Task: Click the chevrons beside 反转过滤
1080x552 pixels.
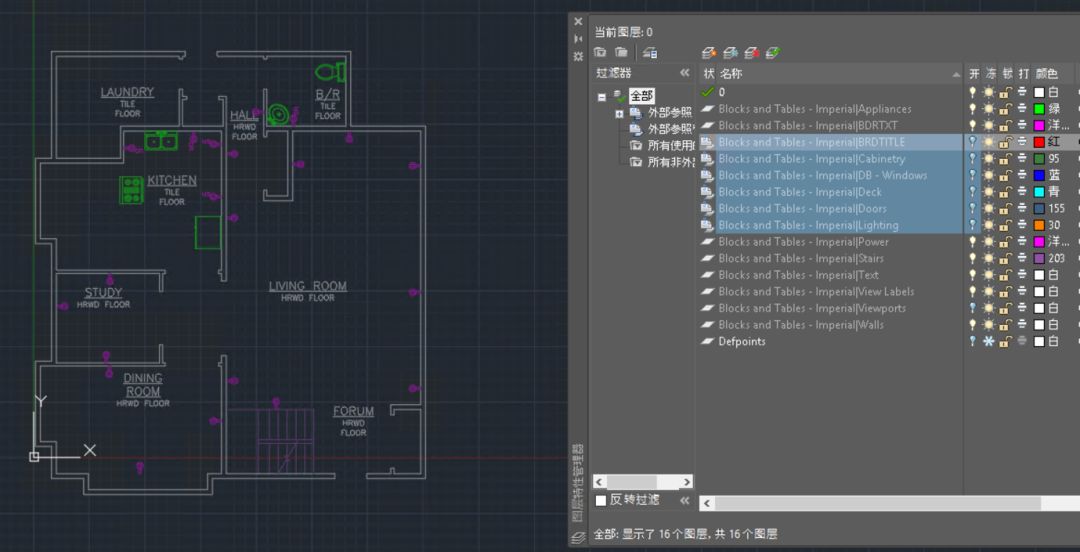Action: click(685, 500)
